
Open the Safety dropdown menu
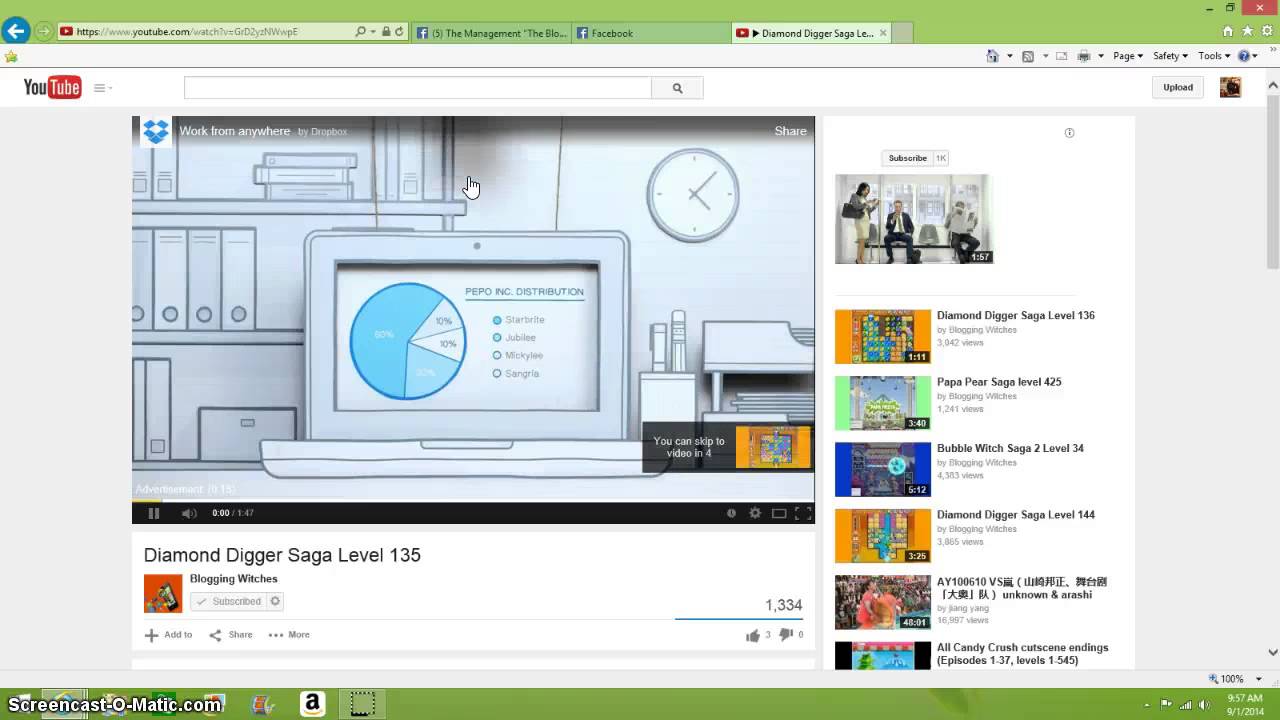pyautogui.click(x=1170, y=56)
